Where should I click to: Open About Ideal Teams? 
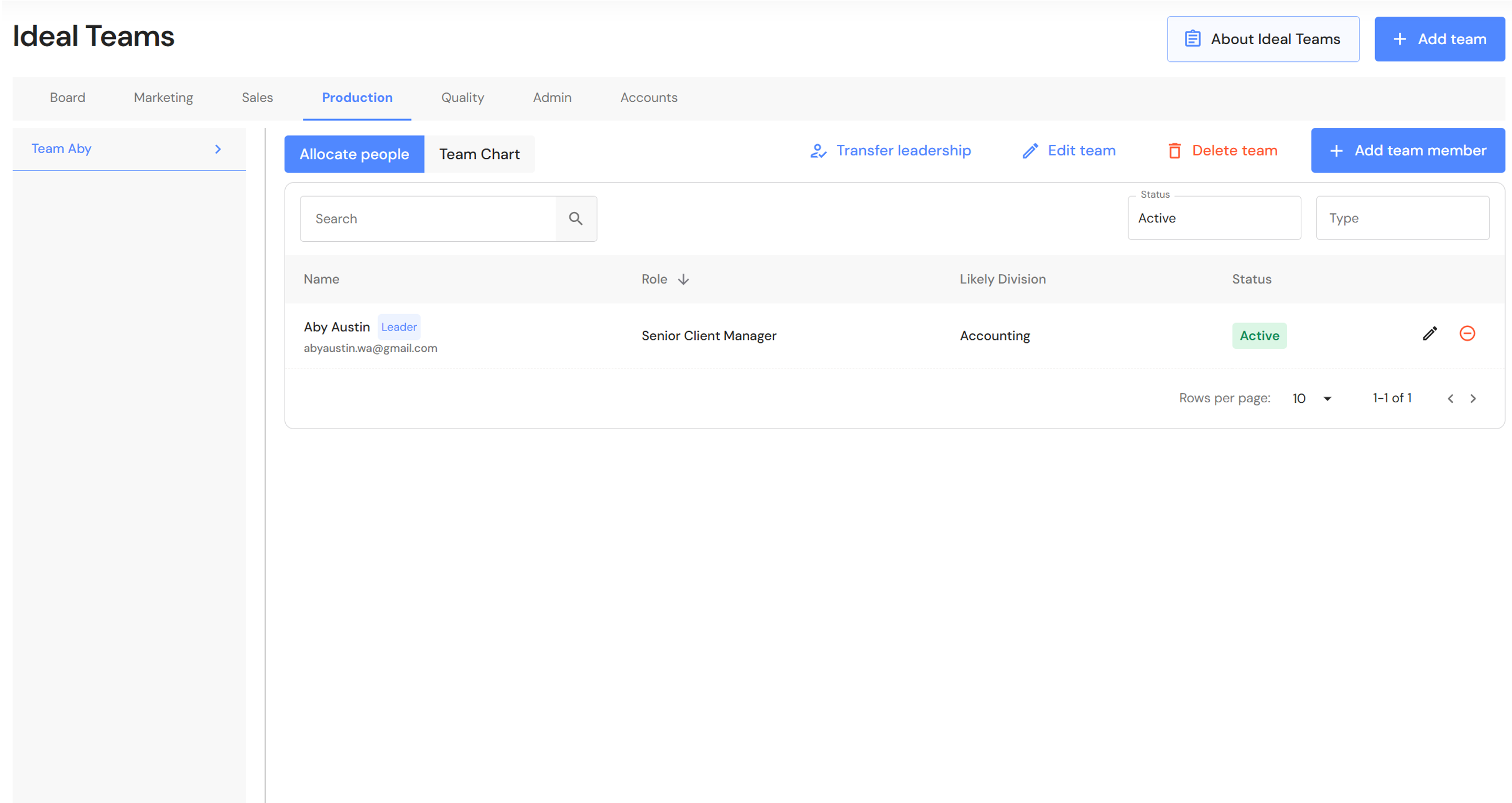pos(1262,39)
